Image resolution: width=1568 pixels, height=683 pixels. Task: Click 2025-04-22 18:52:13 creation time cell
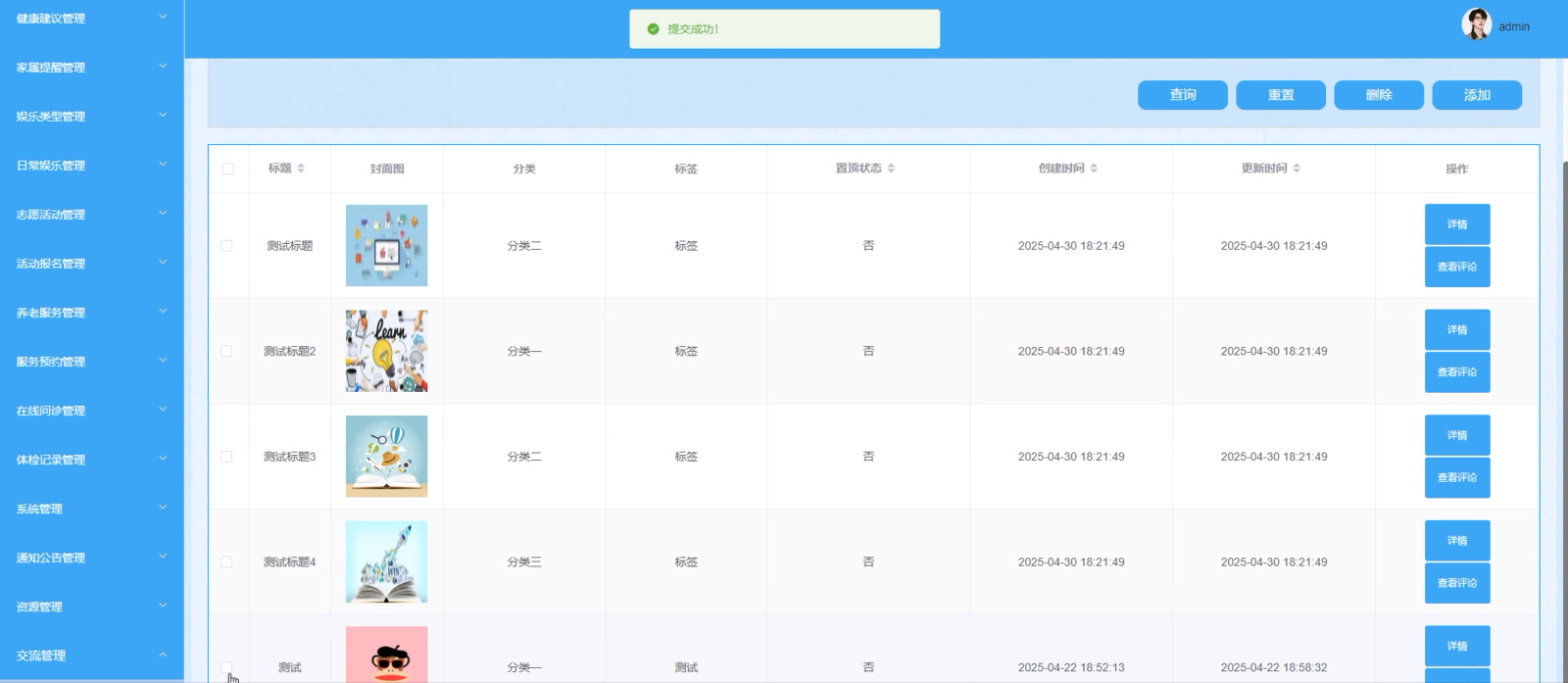(1071, 667)
